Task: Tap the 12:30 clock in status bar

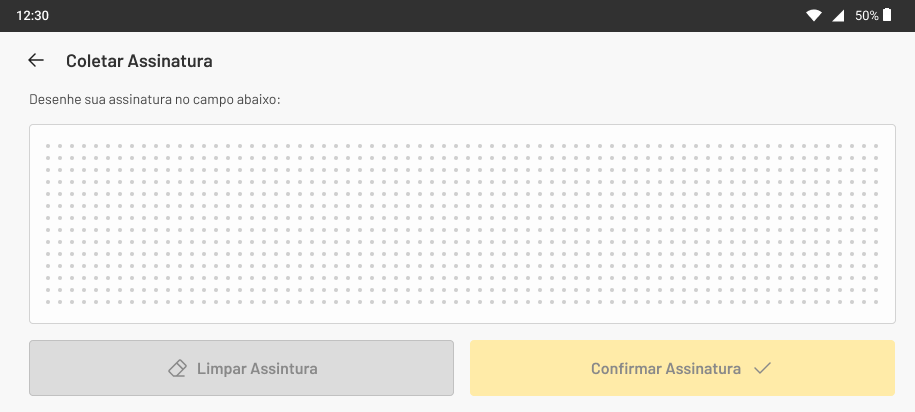Action: [x=32, y=16]
